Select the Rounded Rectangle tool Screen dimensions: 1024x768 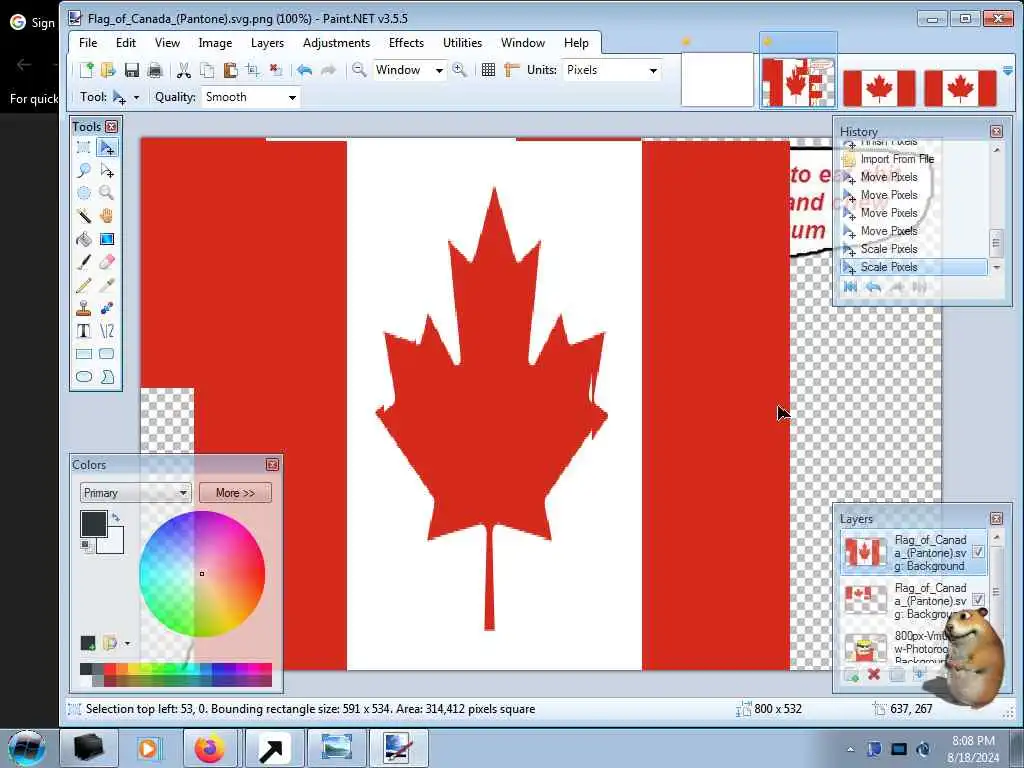[107, 354]
